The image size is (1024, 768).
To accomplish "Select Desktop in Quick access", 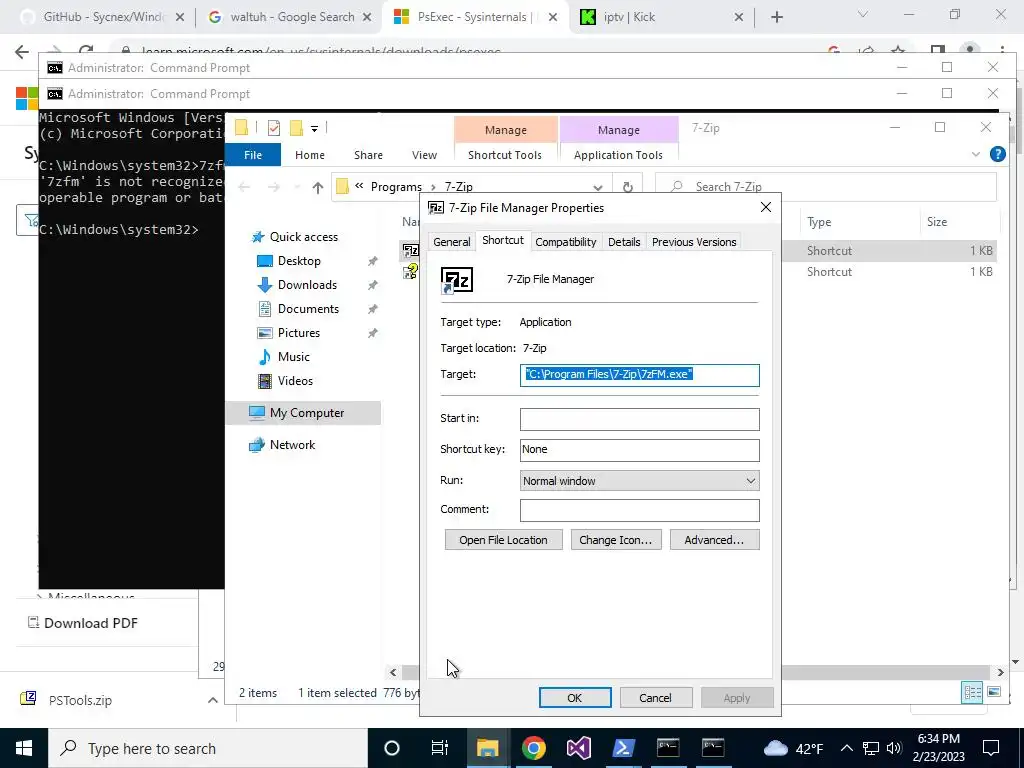I will point(299,261).
